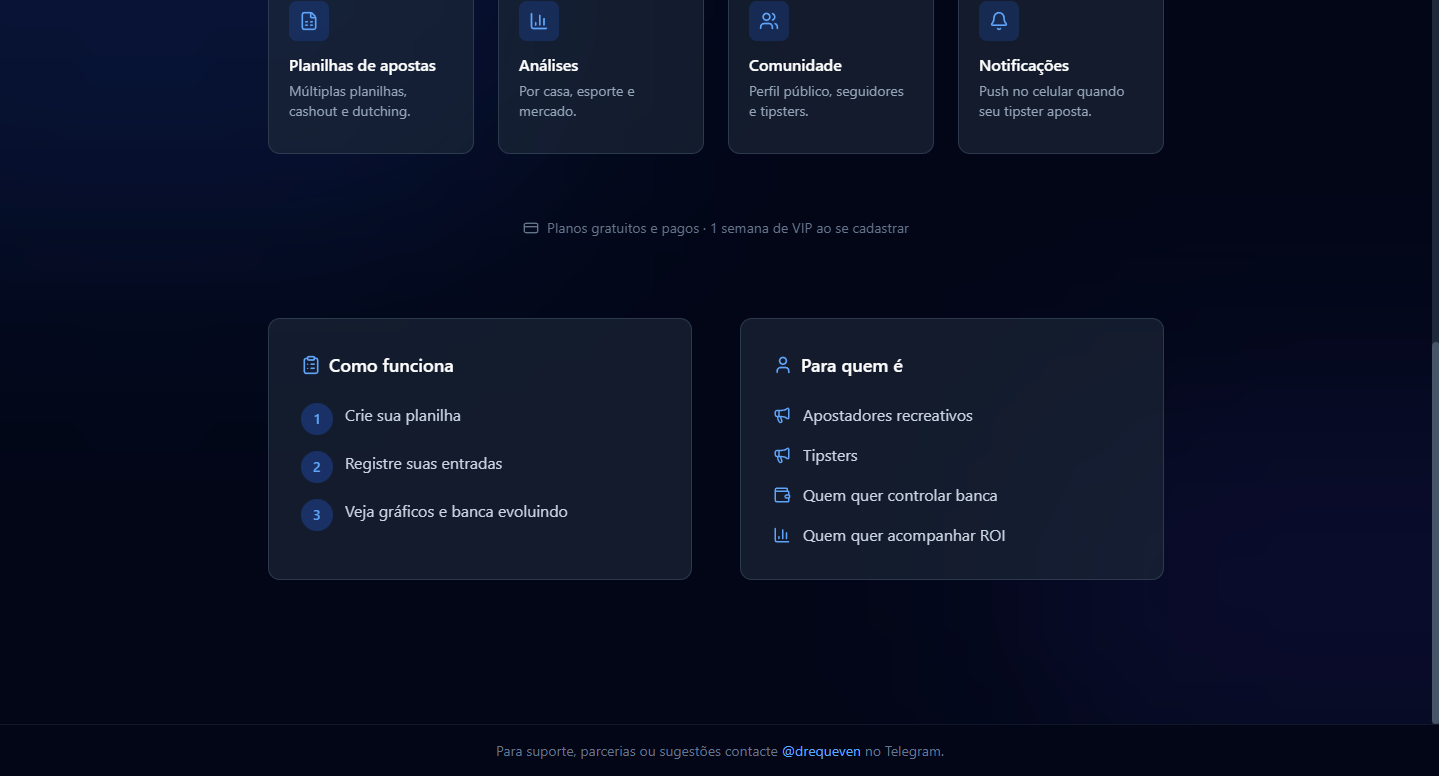The height and width of the screenshot is (776, 1439).
Task: Select the megaphone icon beside Apostadores recreativos
Action: (782, 415)
